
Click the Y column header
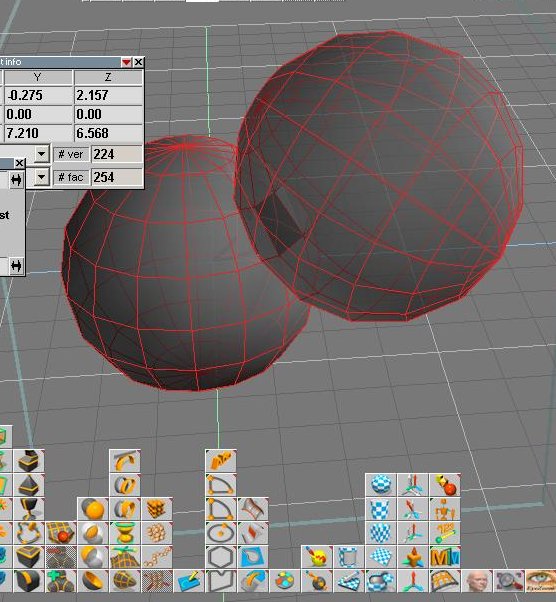tap(38, 78)
